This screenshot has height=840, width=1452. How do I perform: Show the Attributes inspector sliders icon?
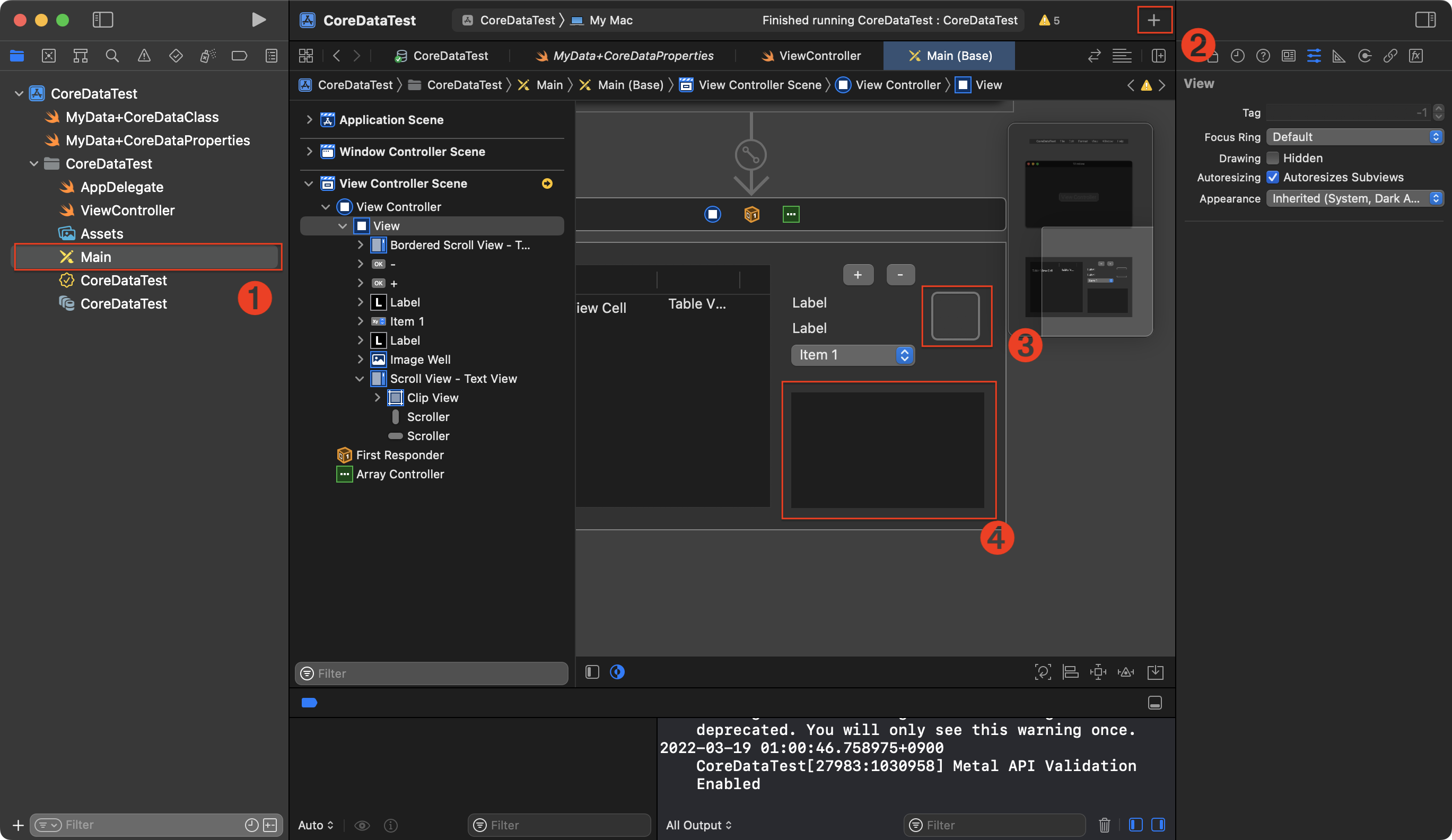point(1314,56)
